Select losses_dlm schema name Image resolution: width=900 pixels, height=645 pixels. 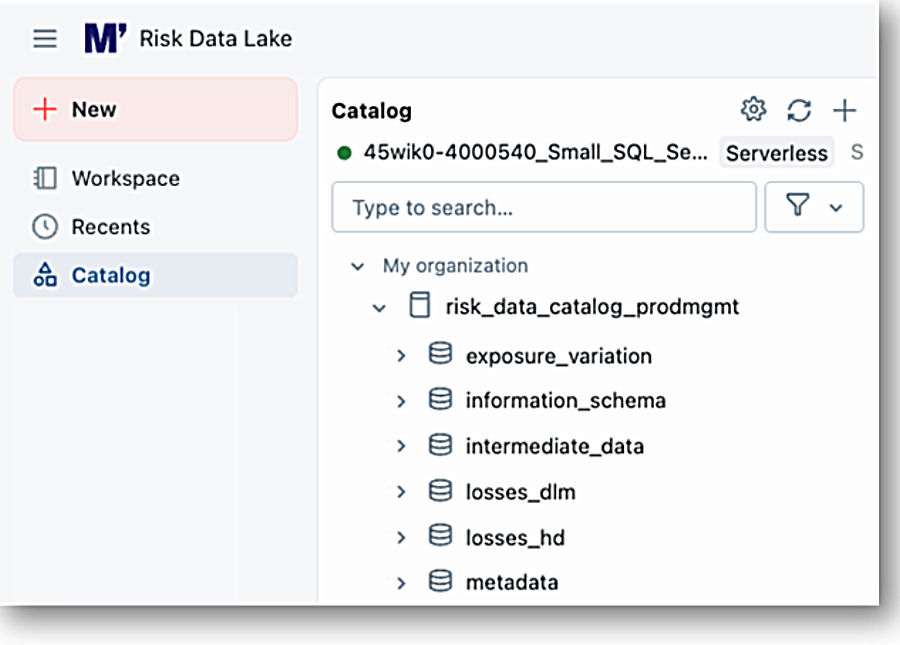[x=520, y=492]
